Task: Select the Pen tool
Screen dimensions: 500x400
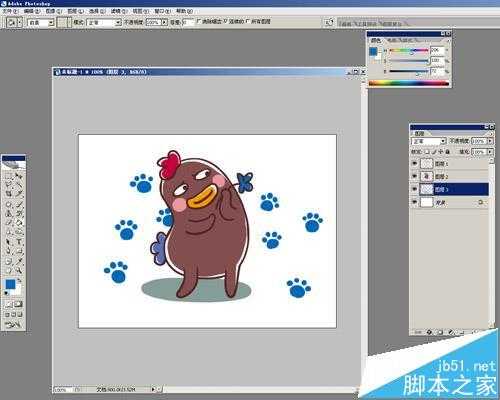Action: [9, 251]
